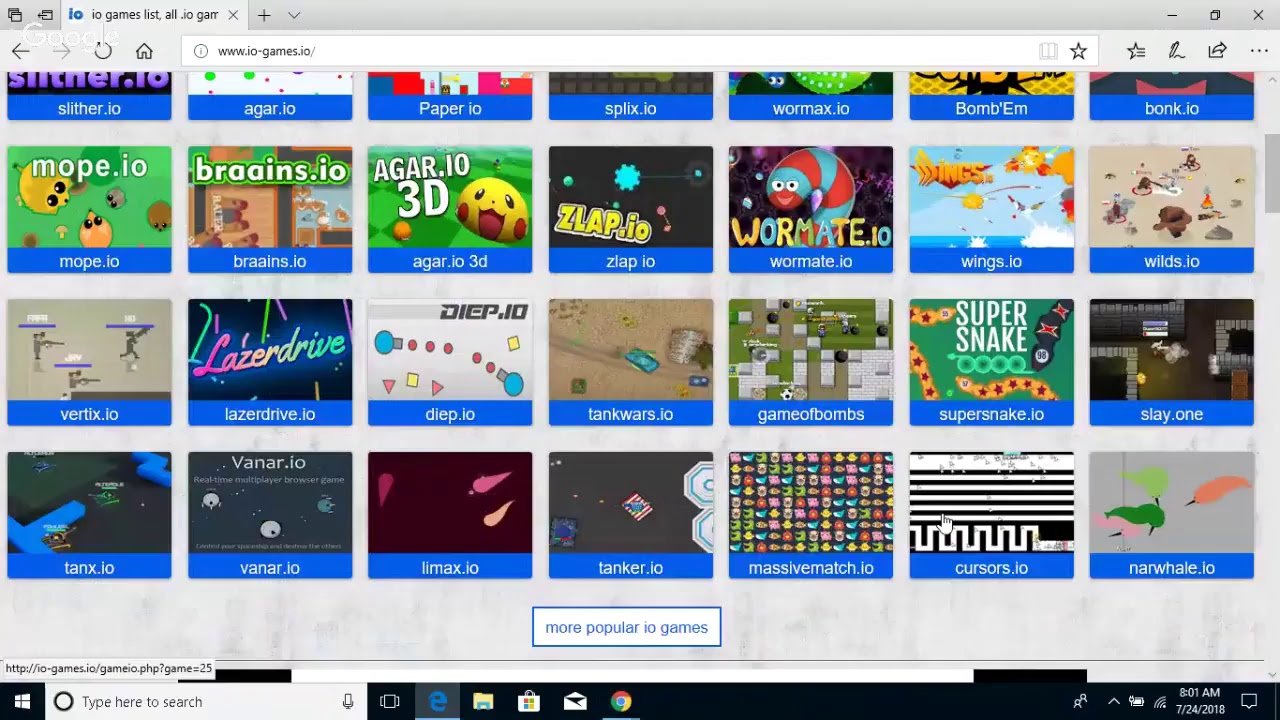Image resolution: width=1280 pixels, height=720 pixels.
Task: Click the bonk.io link label
Action: click(1172, 108)
